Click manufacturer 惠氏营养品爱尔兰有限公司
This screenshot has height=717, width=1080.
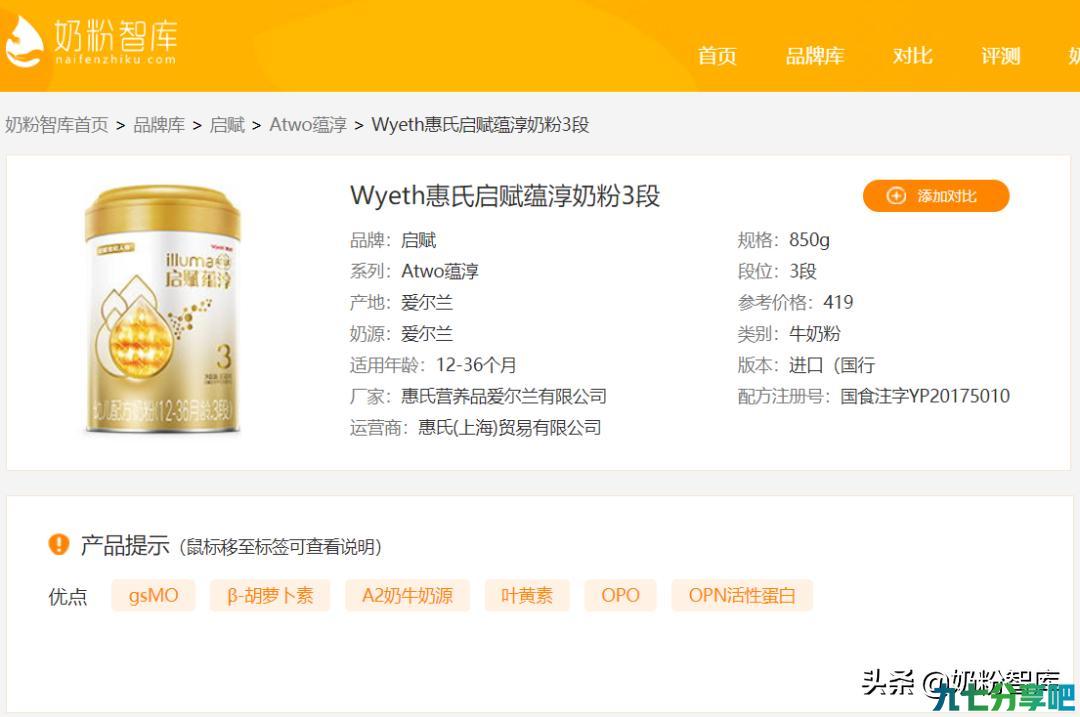click(x=504, y=396)
